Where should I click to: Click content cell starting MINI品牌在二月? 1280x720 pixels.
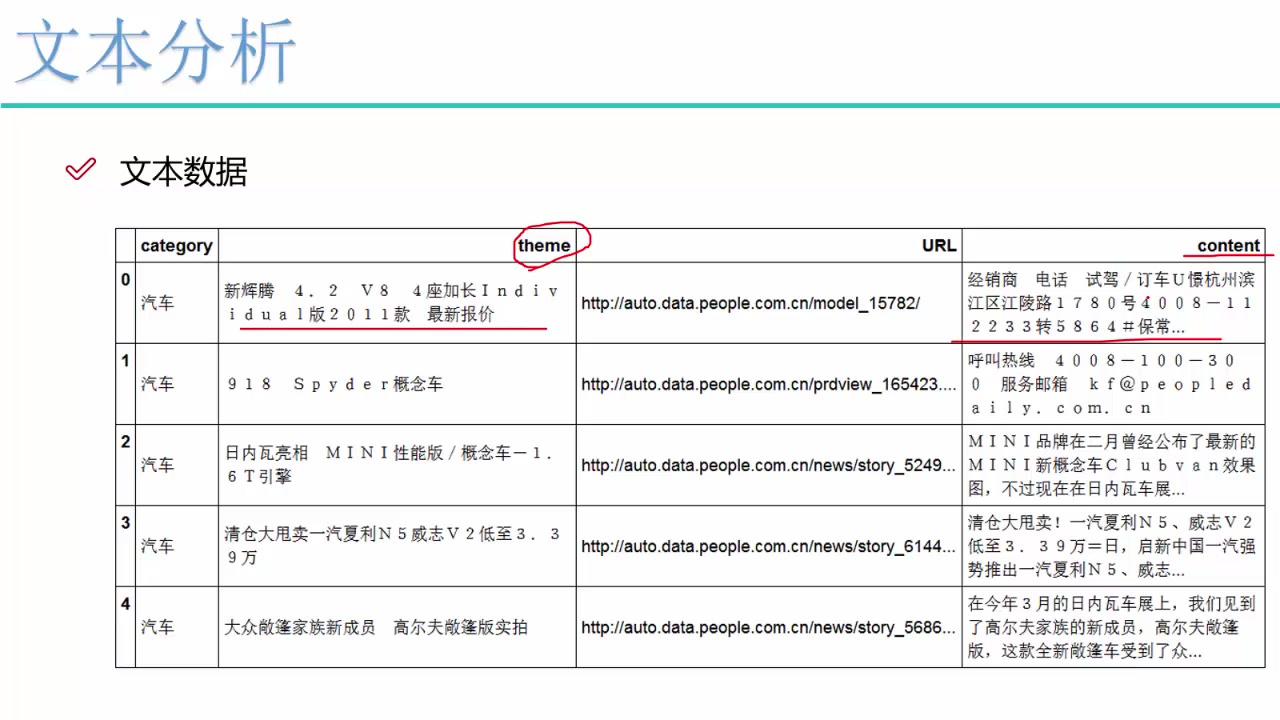[1112, 465]
